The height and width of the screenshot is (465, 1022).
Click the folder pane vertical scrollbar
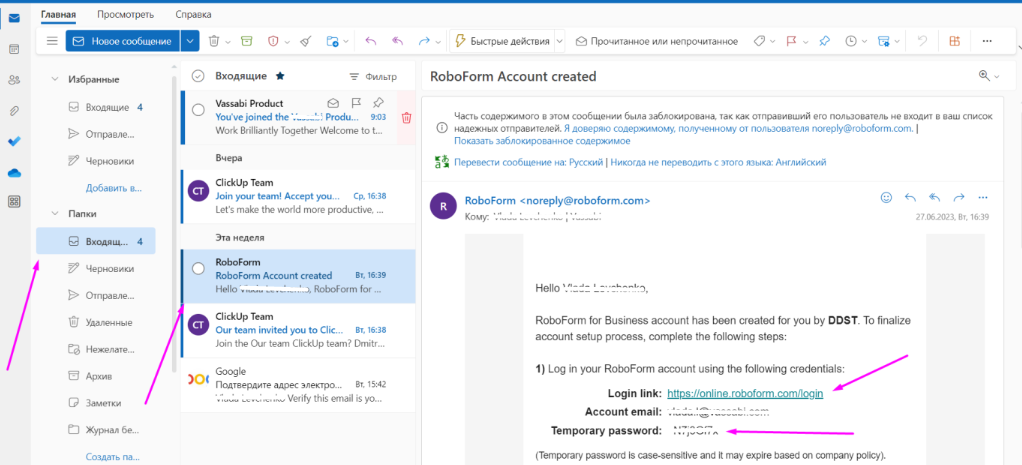173,225
